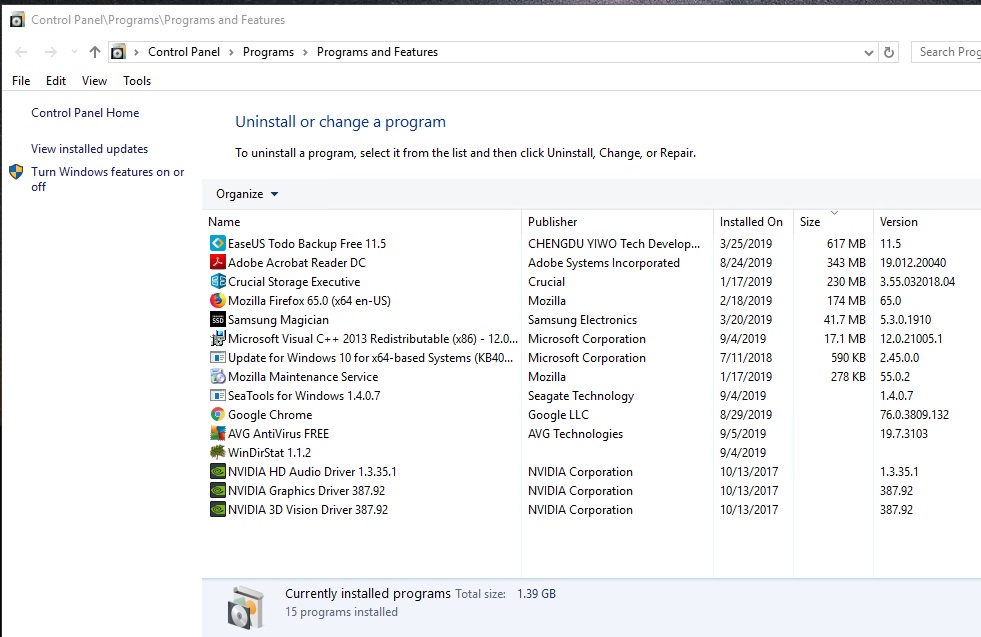The image size is (981, 637).
Task: Click the Google LLC publisher cell
Action: point(558,415)
